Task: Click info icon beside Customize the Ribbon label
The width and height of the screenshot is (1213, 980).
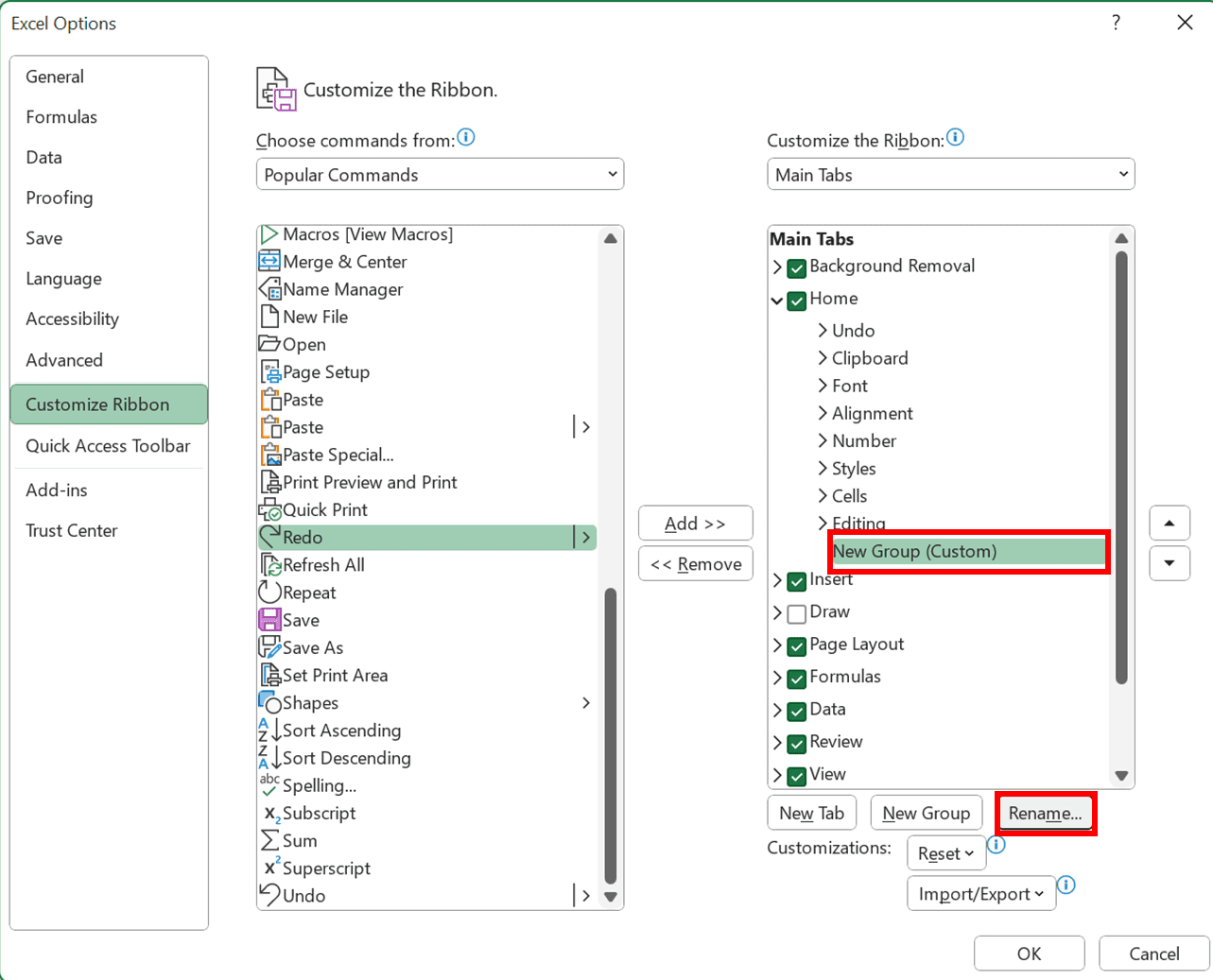Action: click(956, 138)
